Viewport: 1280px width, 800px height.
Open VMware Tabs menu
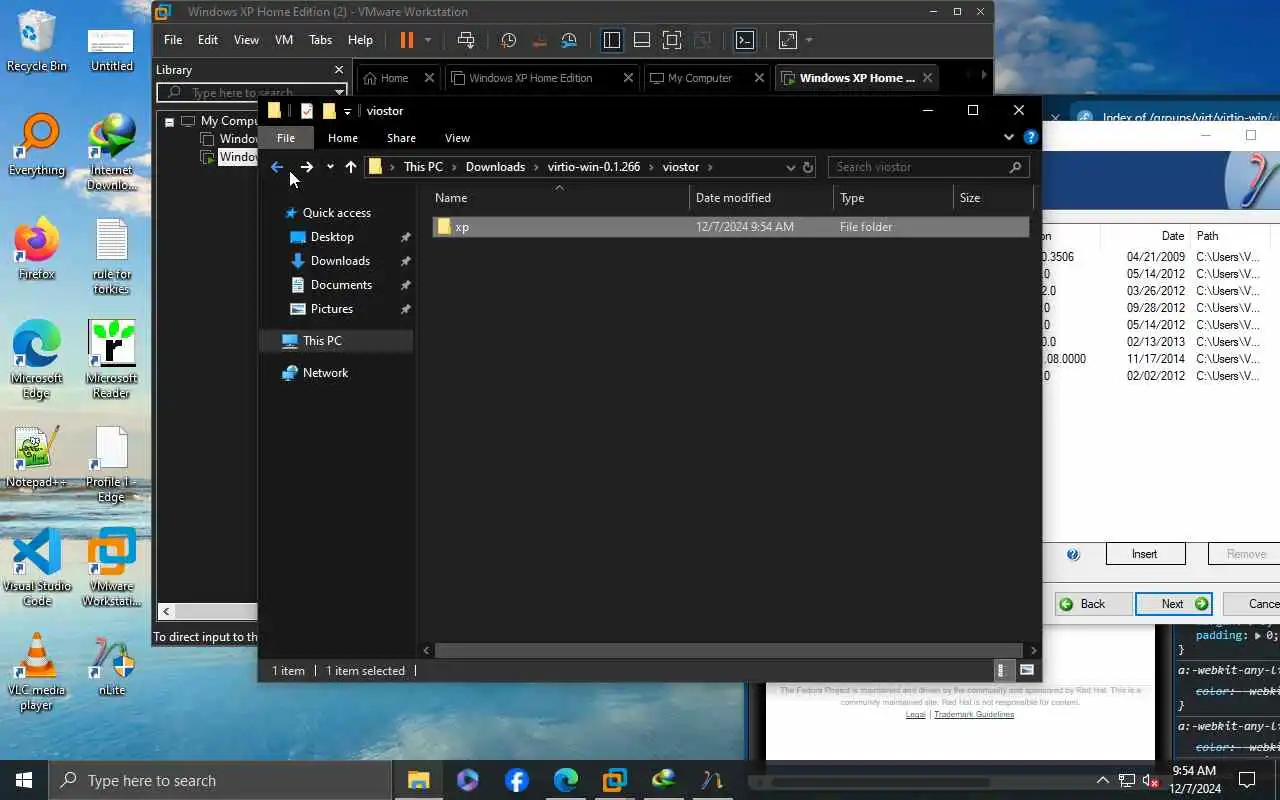click(x=320, y=40)
